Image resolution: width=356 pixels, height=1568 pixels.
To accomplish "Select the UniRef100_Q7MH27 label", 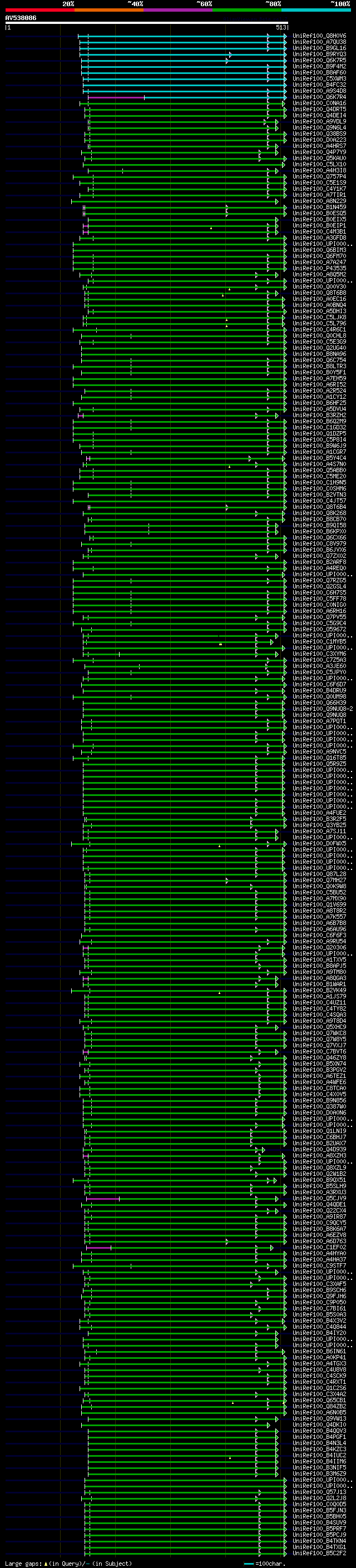I will pyautogui.click(x=319, y=880).
